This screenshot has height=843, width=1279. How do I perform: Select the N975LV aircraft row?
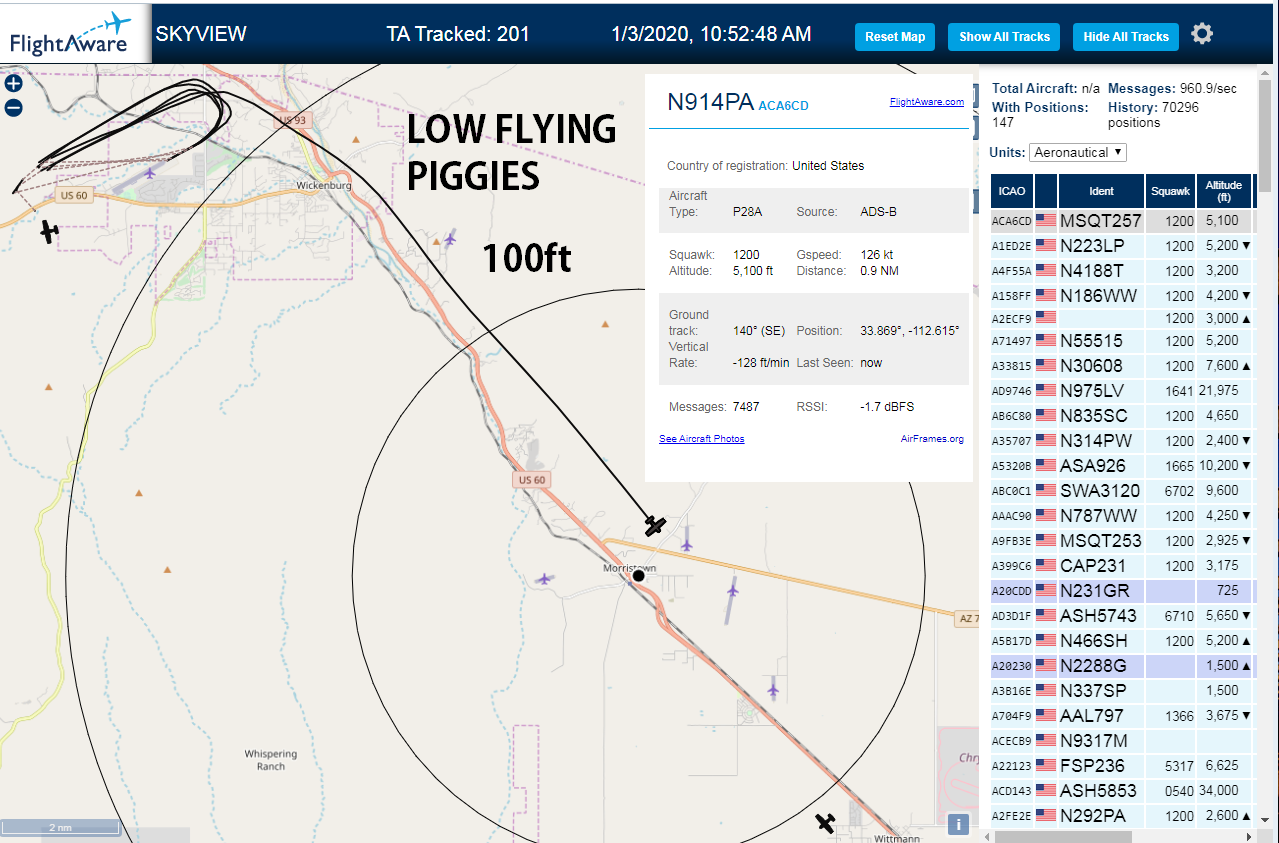(x=1122, y=390)
